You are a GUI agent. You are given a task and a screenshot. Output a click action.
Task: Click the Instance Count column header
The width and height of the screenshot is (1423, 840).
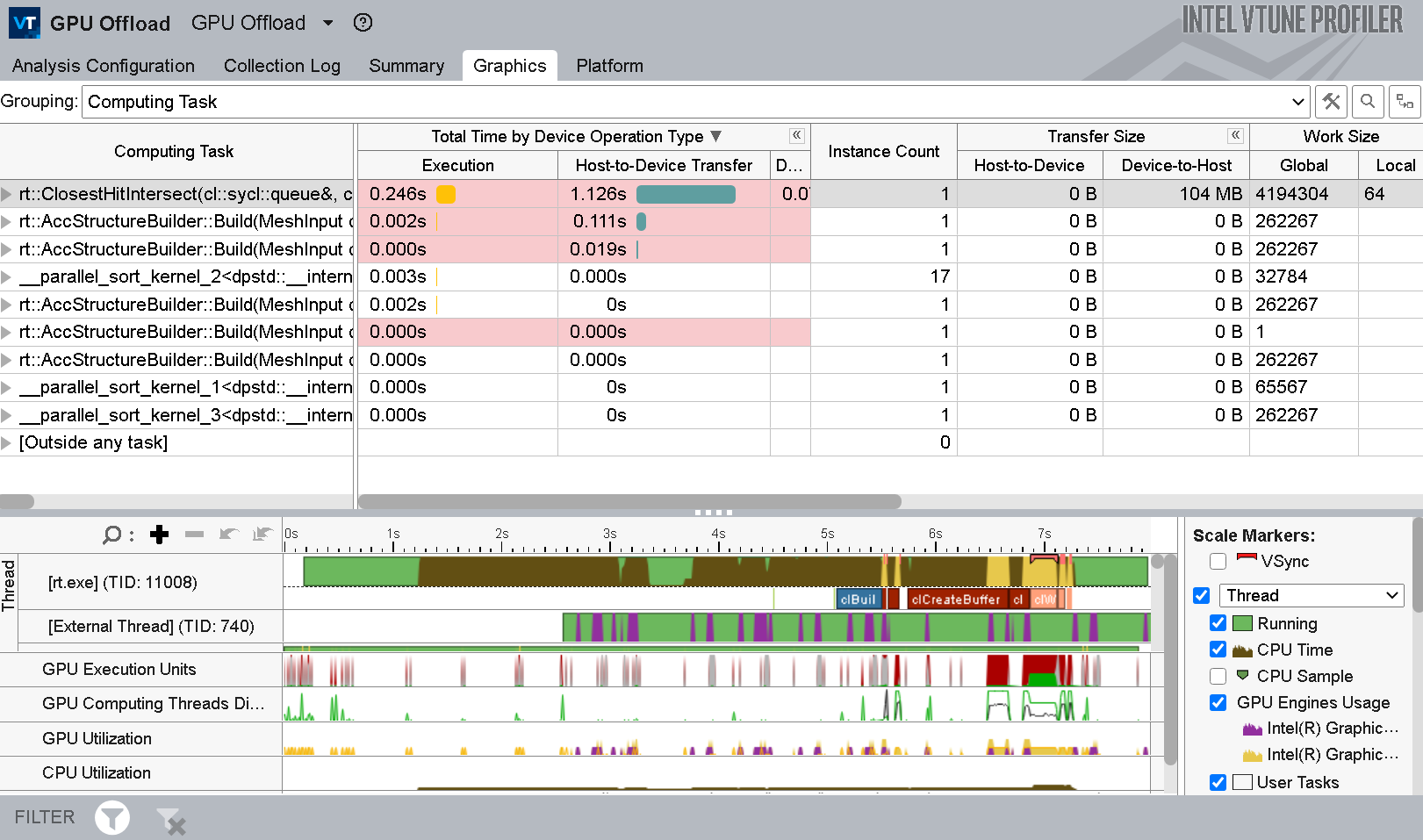883,151
